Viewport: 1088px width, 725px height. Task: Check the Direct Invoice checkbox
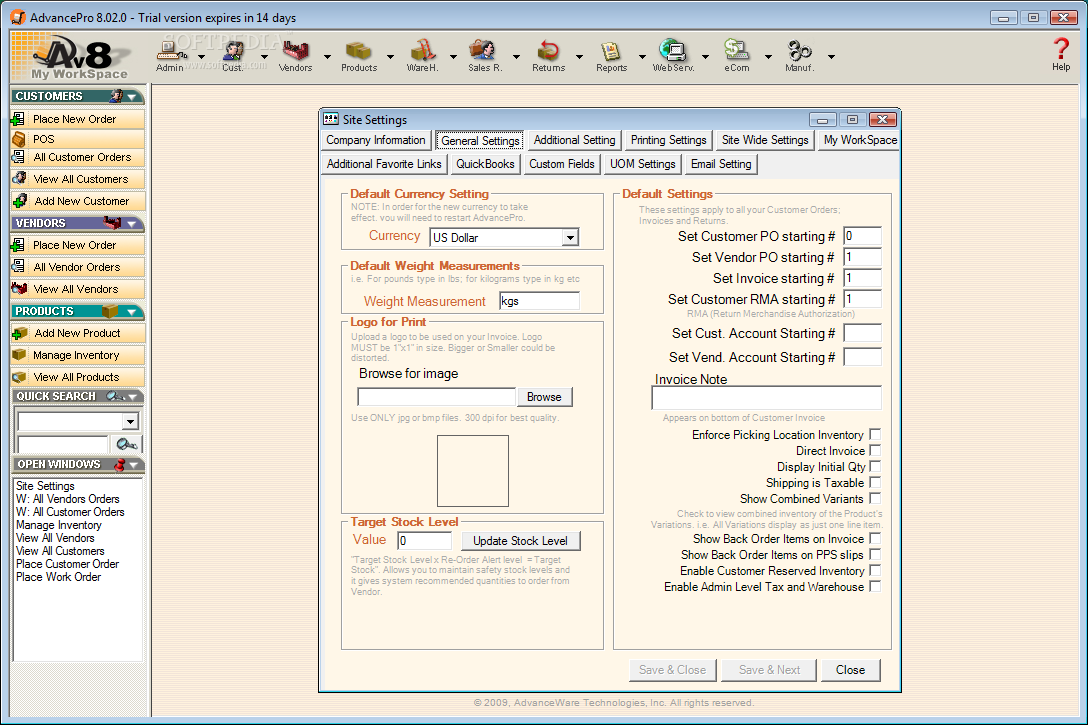[875, 450]
